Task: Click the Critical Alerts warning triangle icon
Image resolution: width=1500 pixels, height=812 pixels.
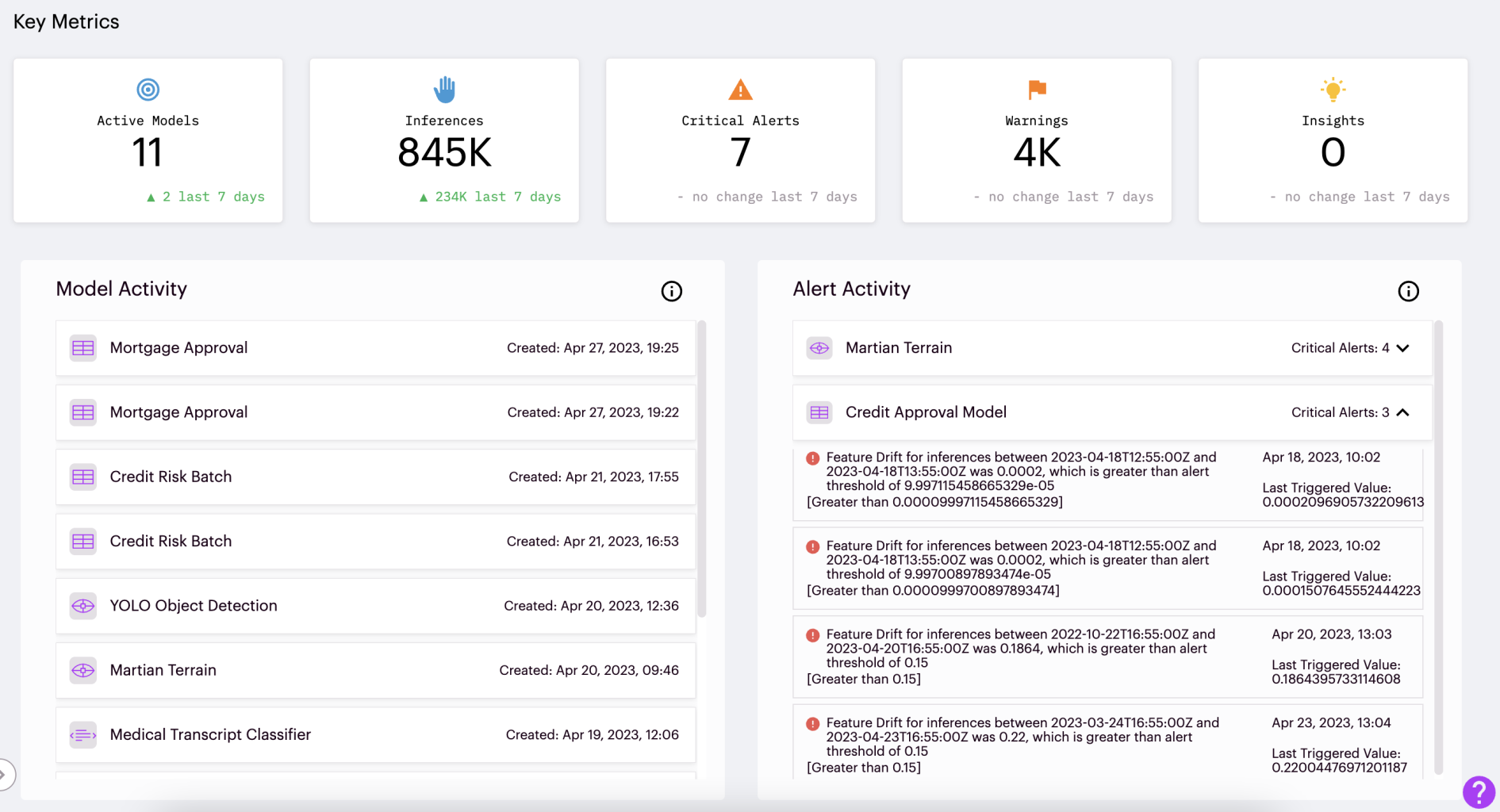Action: (740, 90)
